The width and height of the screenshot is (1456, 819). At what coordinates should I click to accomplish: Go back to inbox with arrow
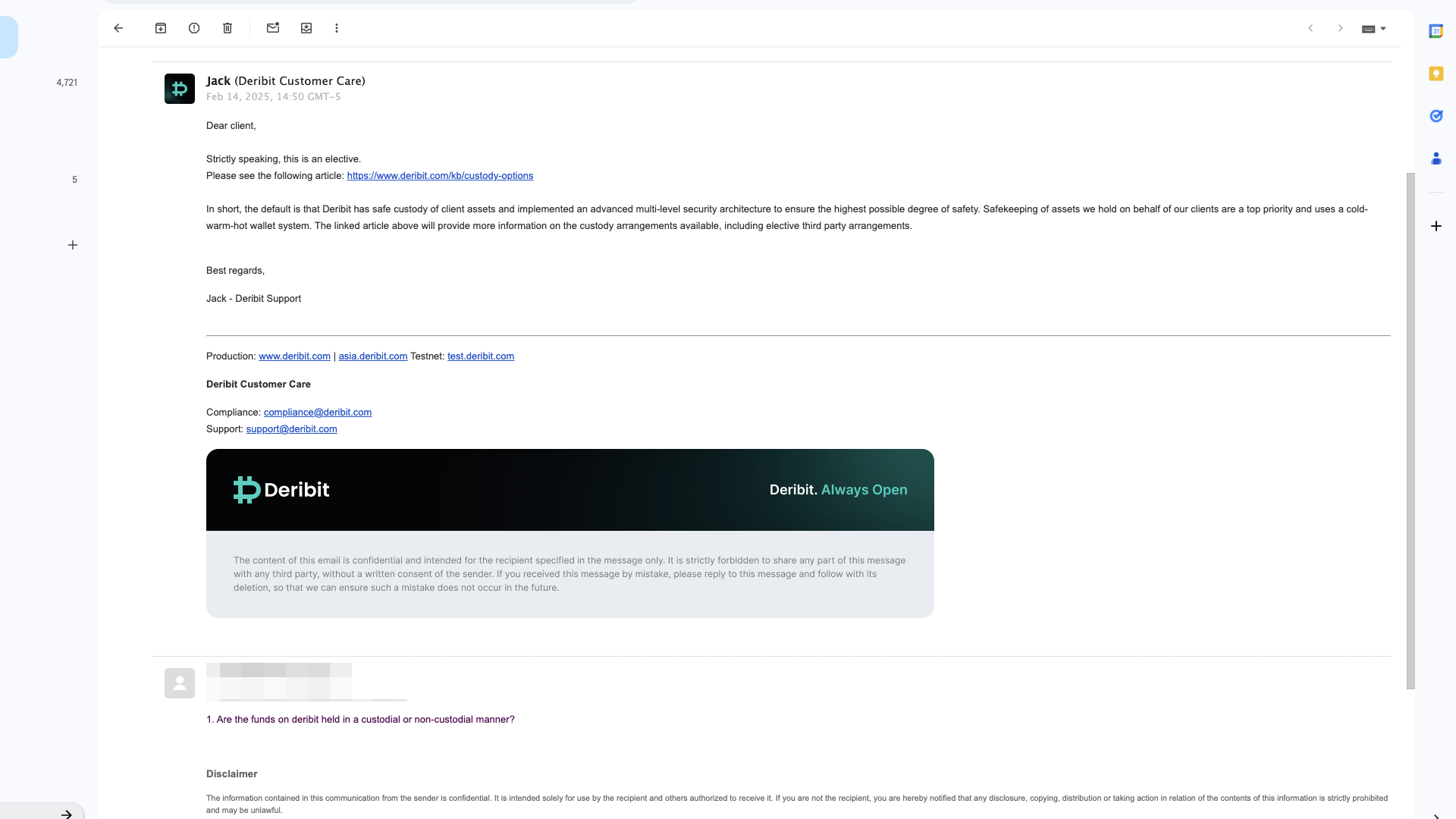tap(118, 28)
